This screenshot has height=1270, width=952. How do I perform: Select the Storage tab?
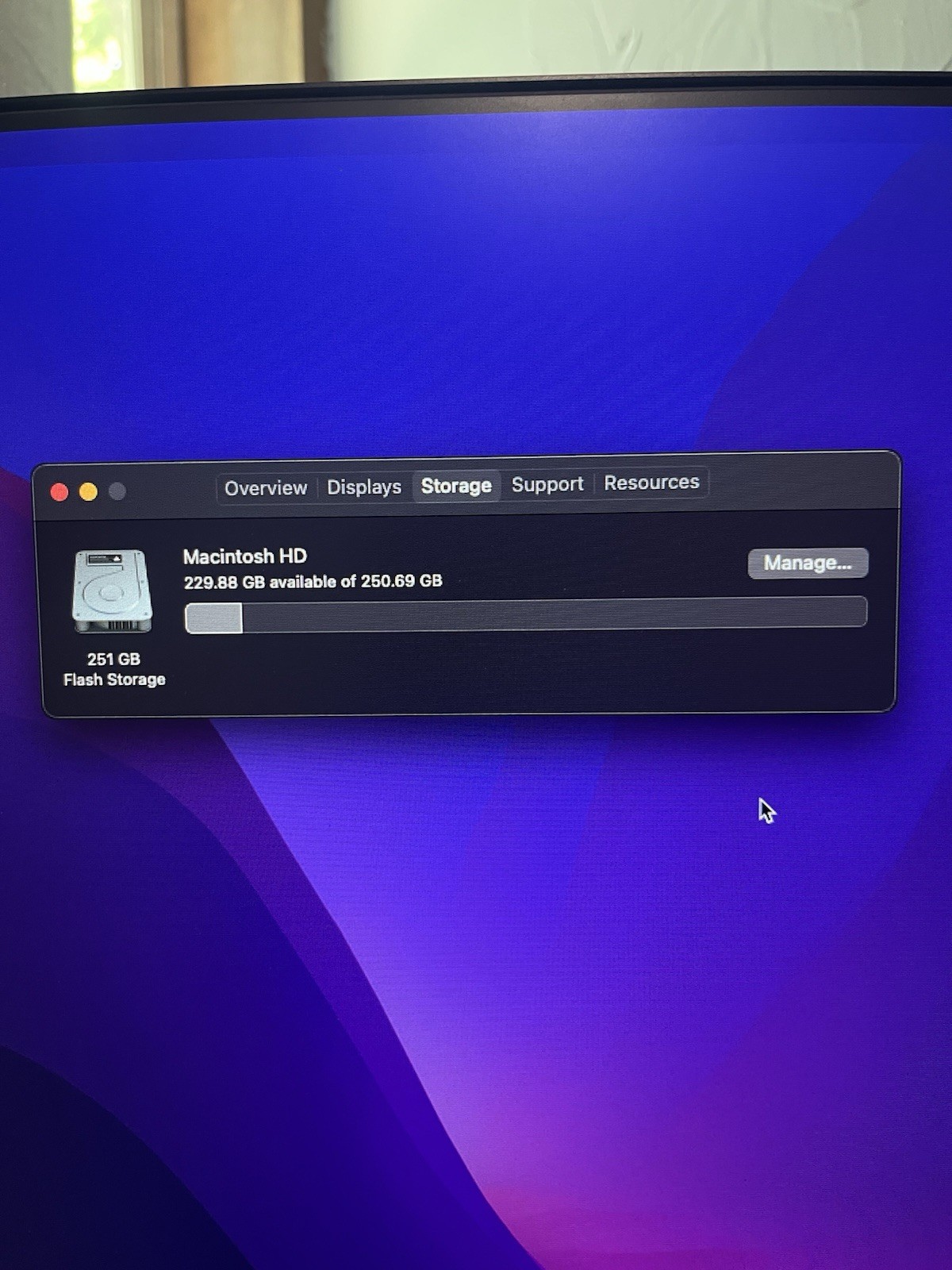tap(456, 486)
